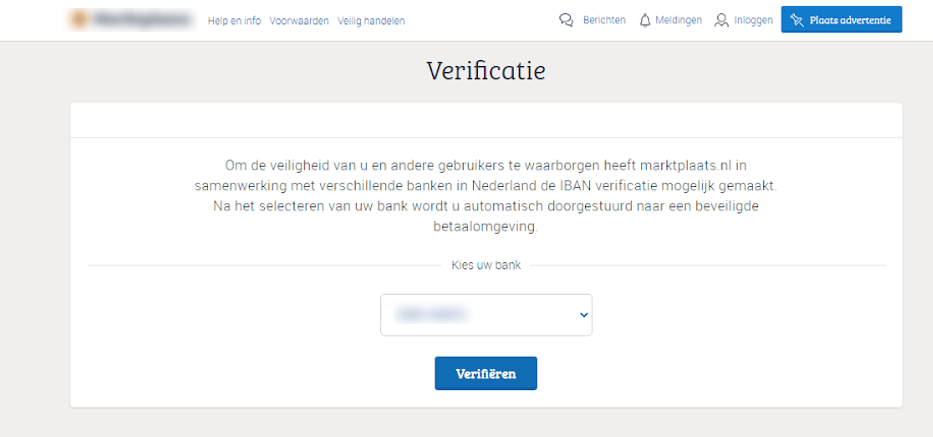Click the blurred selected bank name
Image resolution: width=933 pixels, height=437 pixels.
(431, 315)
